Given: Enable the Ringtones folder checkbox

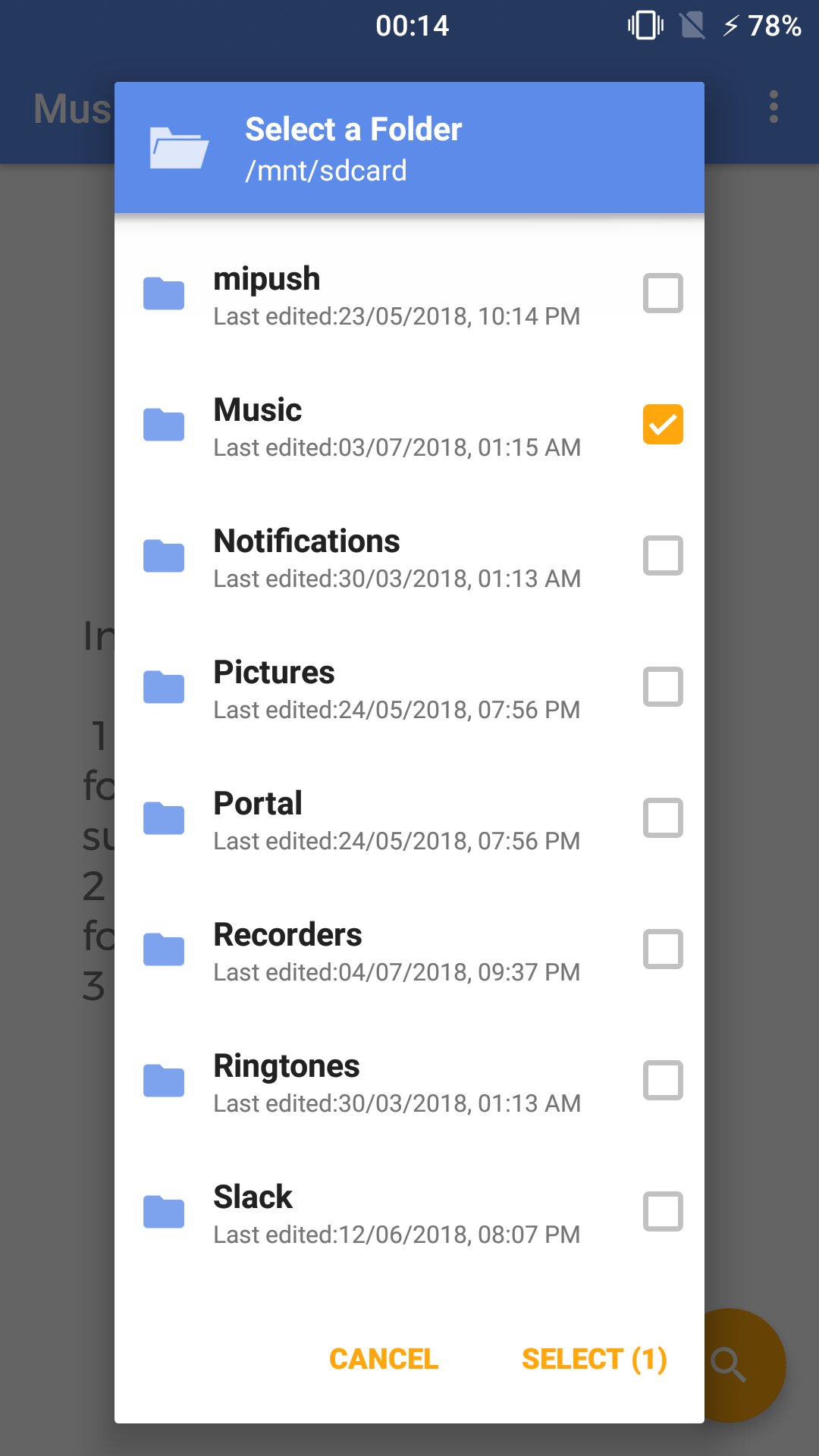Looking at the screenshot, I should coord(663,1080).
